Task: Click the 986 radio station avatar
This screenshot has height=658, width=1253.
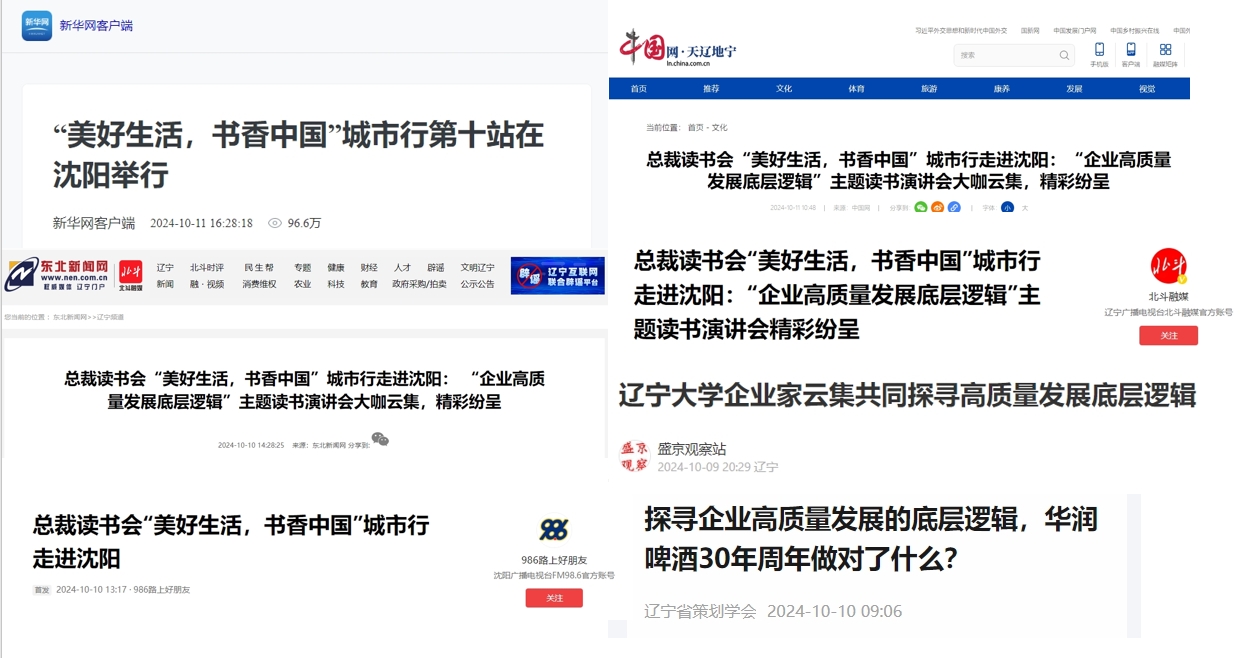Action: pyautogui.click(x=553, y=530)
